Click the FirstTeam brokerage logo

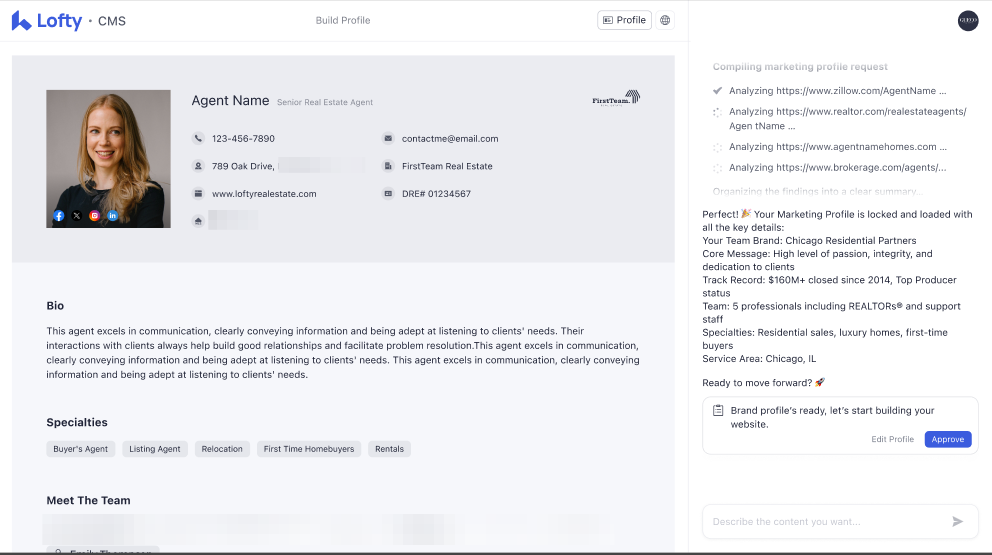[615, 99]
